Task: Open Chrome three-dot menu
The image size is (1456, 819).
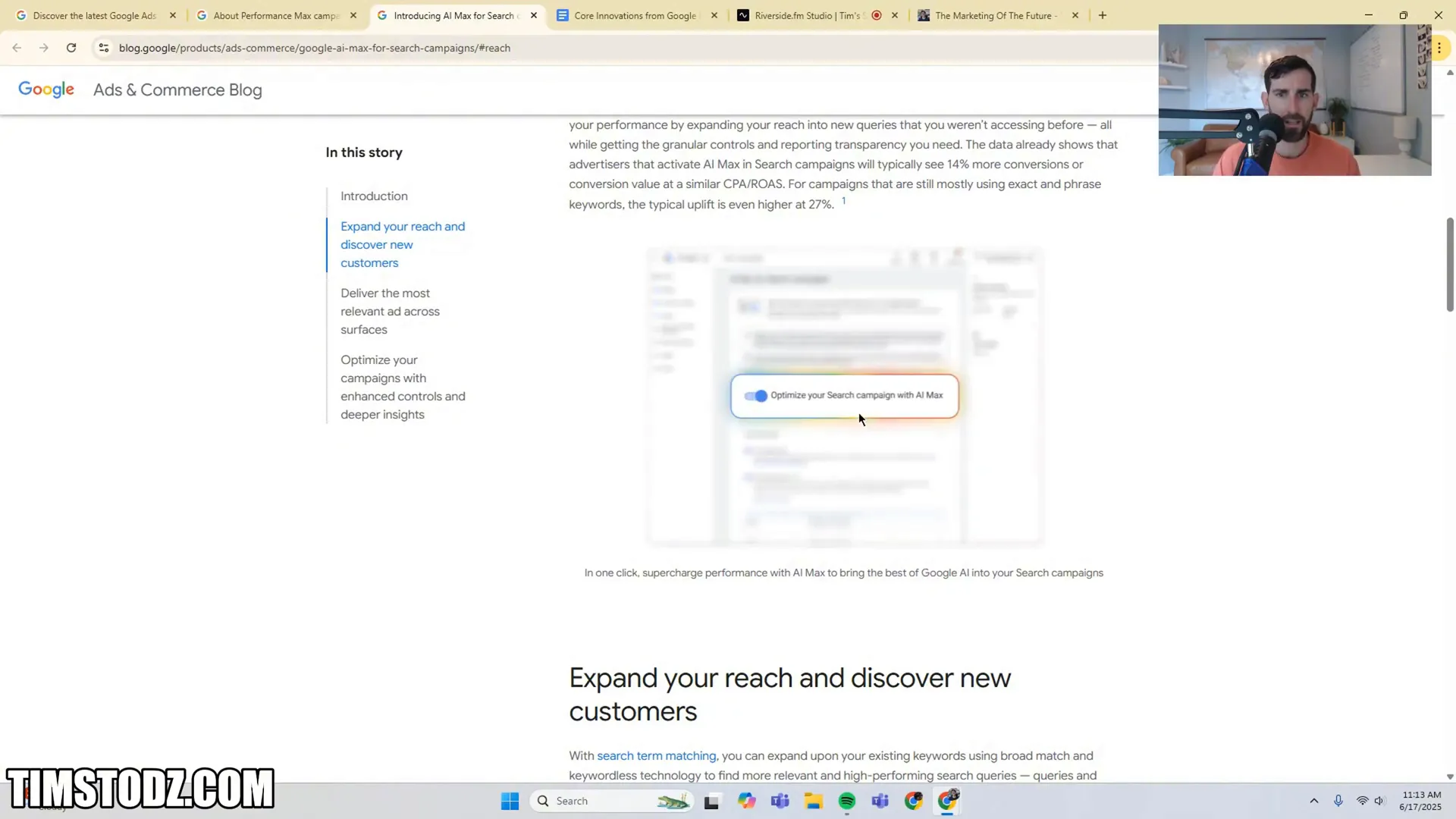Action: pos(1439,48)
